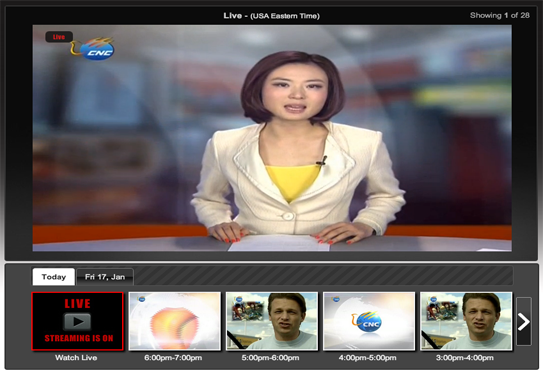This screenshot has height=372, width=543.
Task: Switch to the Today tab
Action: 54,277
